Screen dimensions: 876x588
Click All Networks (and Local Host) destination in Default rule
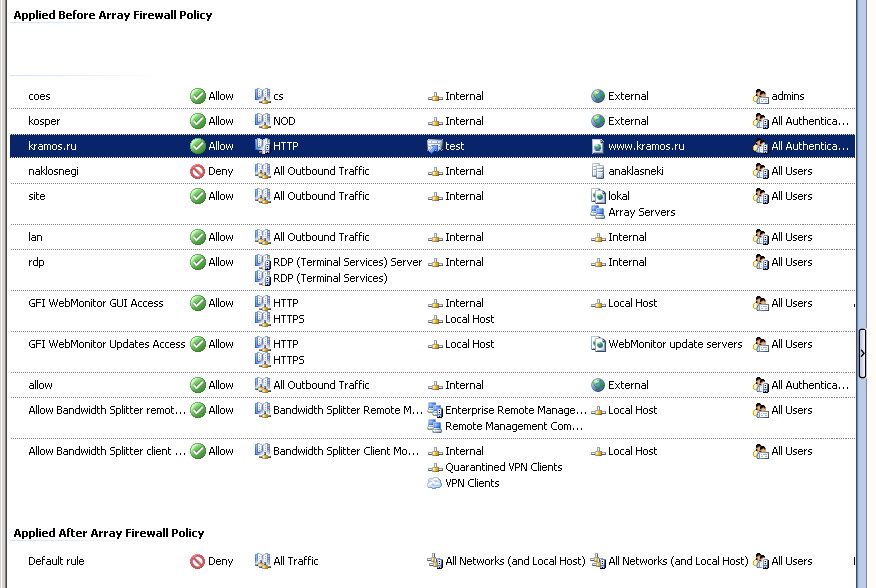point(678,561)
